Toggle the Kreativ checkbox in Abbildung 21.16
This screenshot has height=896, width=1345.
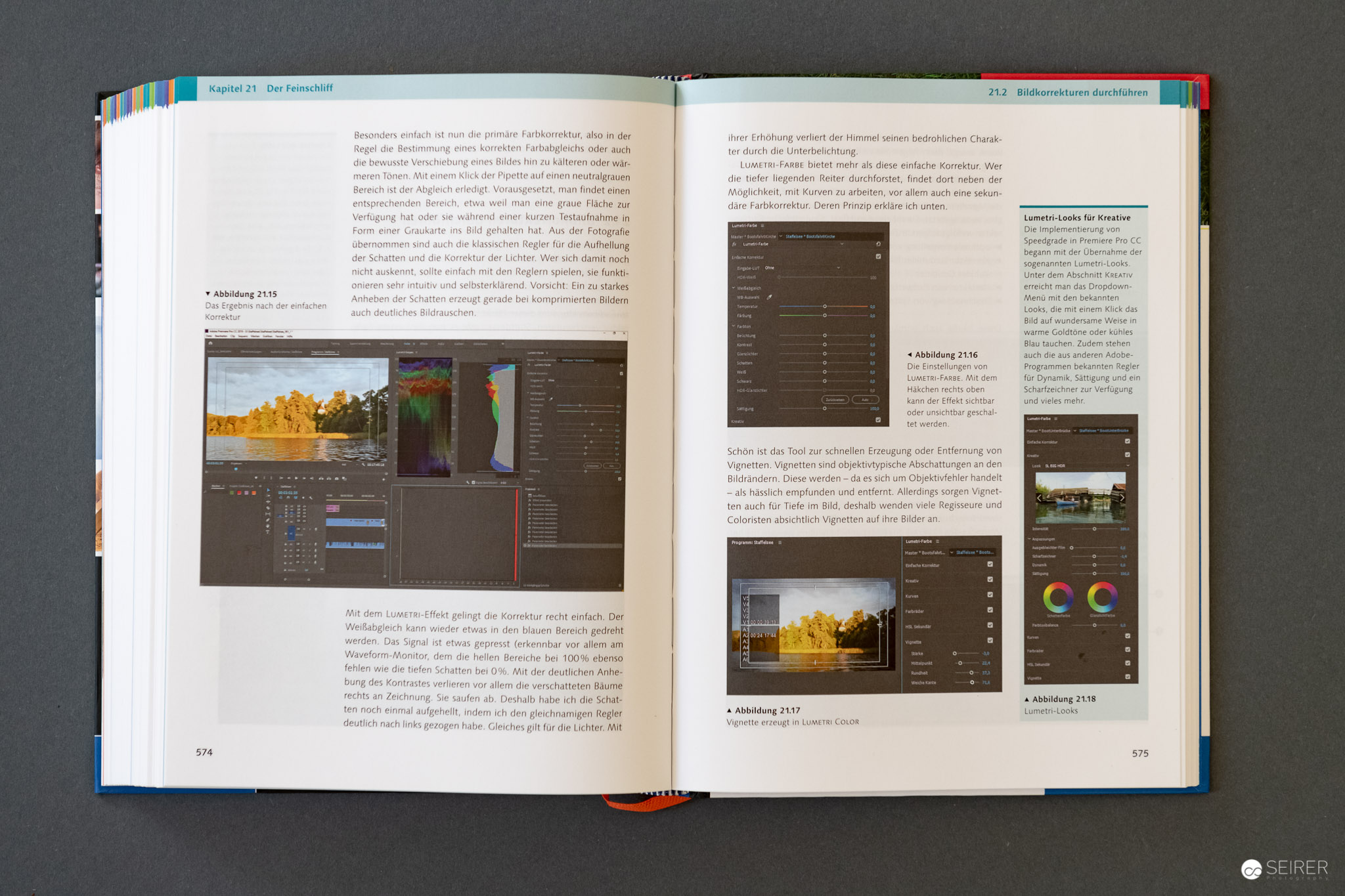pos(878,419)
